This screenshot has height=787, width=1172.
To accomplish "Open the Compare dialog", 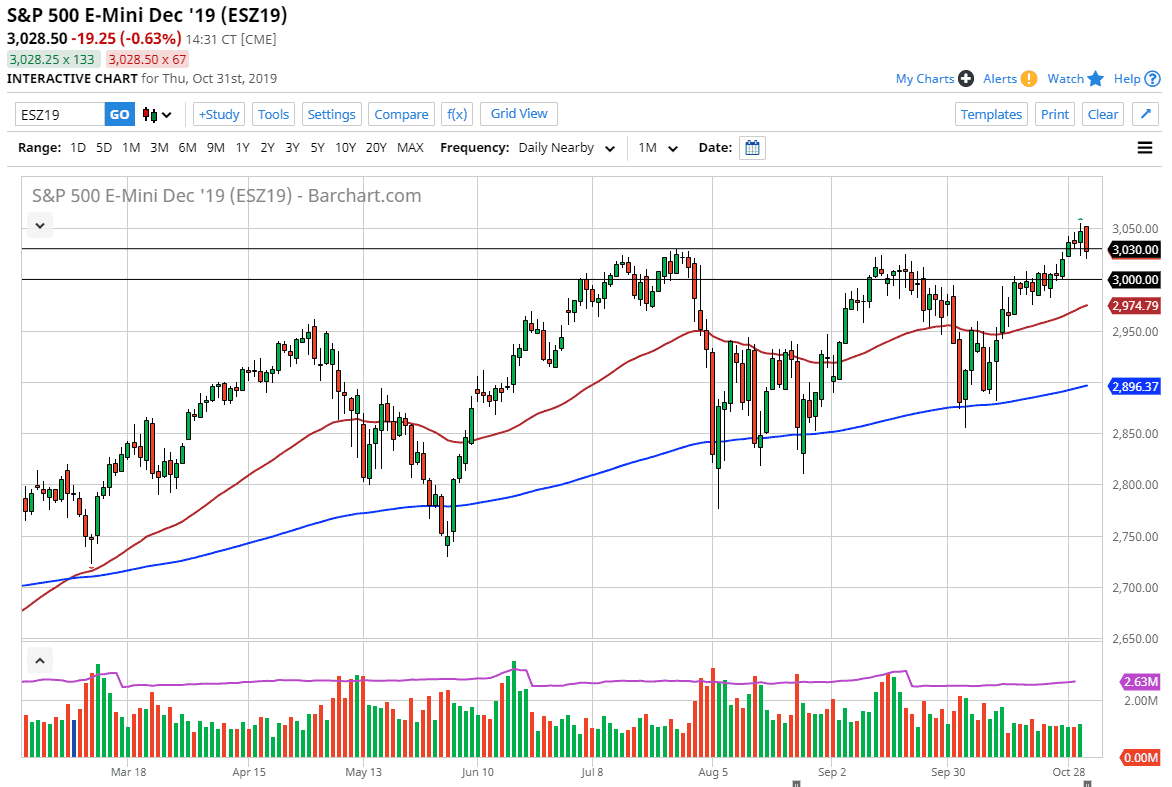I will (401, 114).
